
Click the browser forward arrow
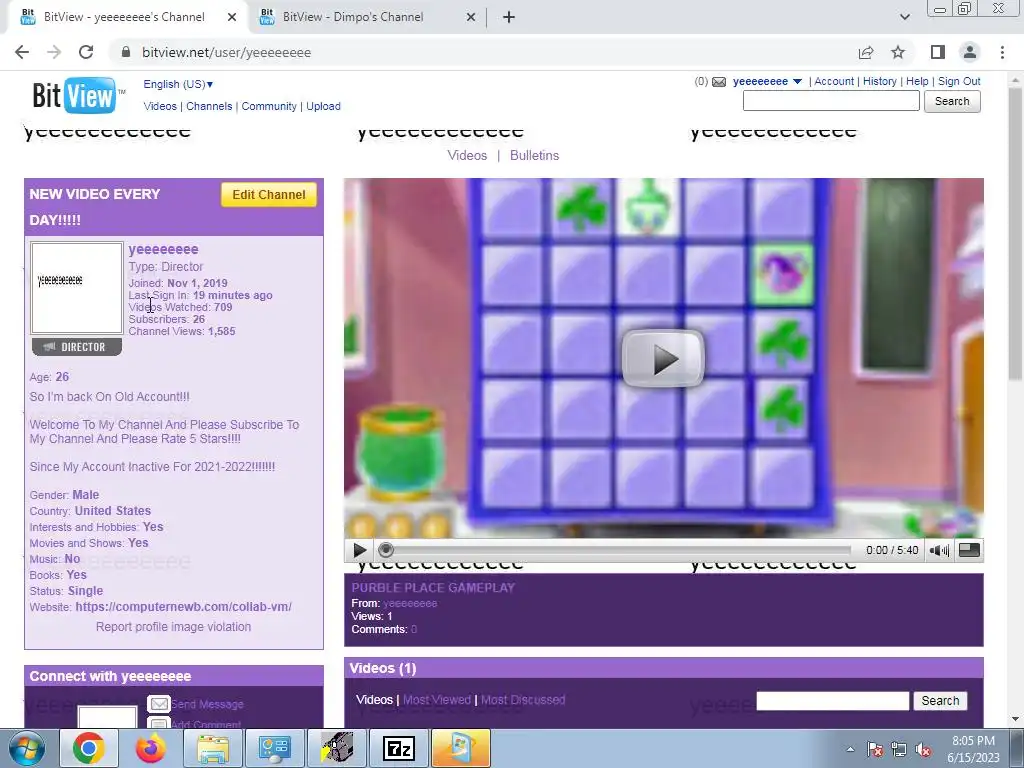54,52
